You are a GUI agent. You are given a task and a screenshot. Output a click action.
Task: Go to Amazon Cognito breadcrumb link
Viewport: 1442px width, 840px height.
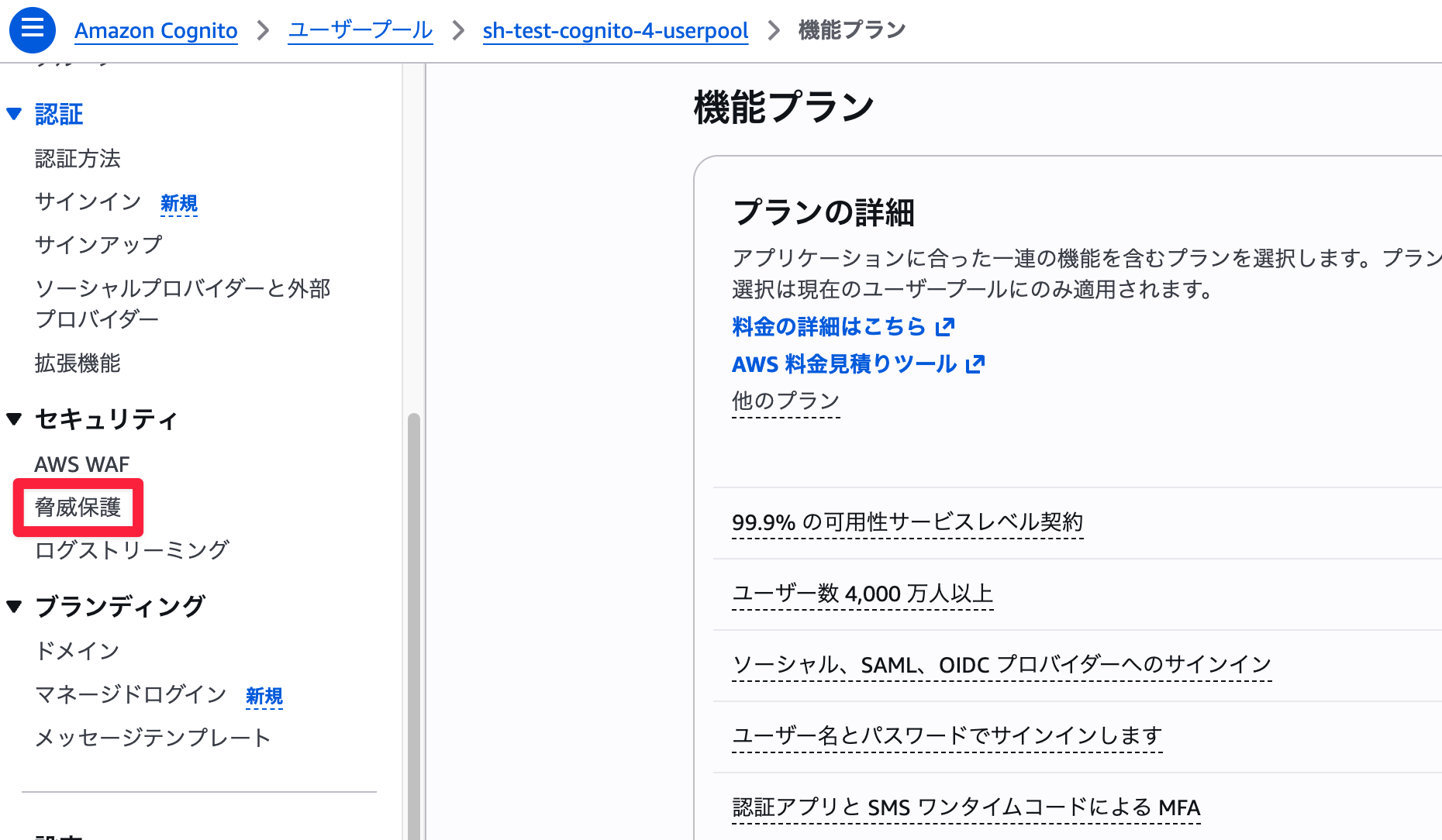click(156, 31)
